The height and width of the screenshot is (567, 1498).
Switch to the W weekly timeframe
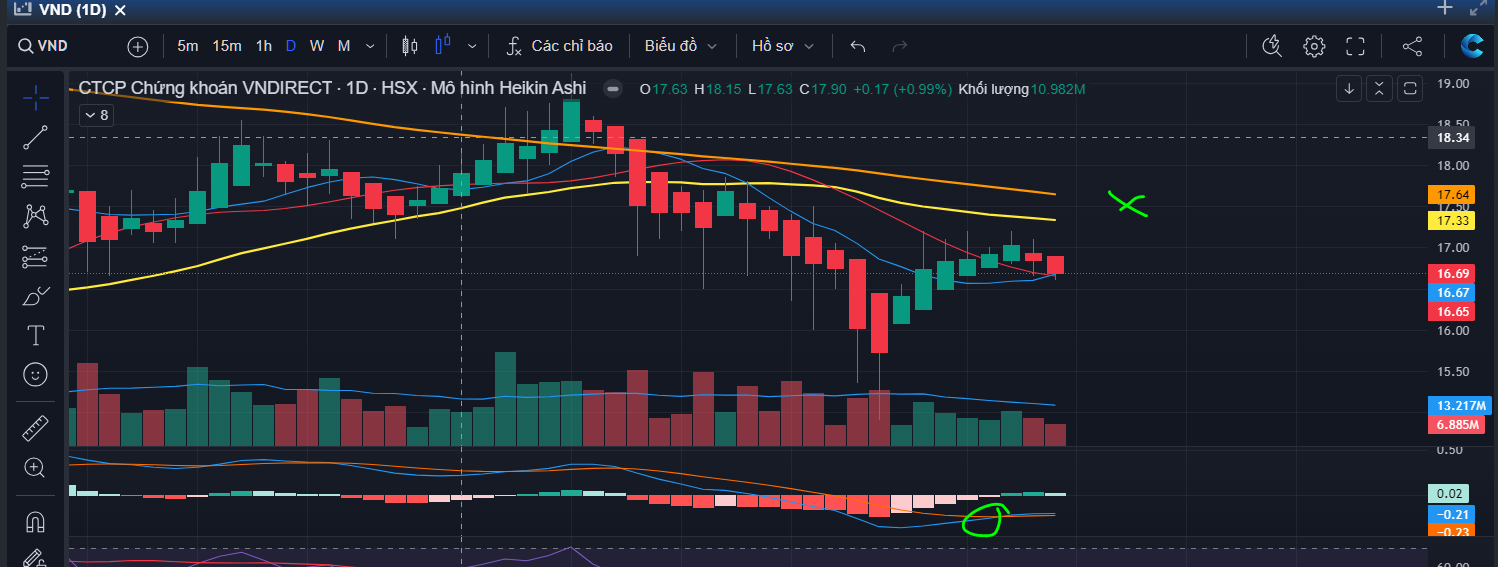click(x=316, y=46)
